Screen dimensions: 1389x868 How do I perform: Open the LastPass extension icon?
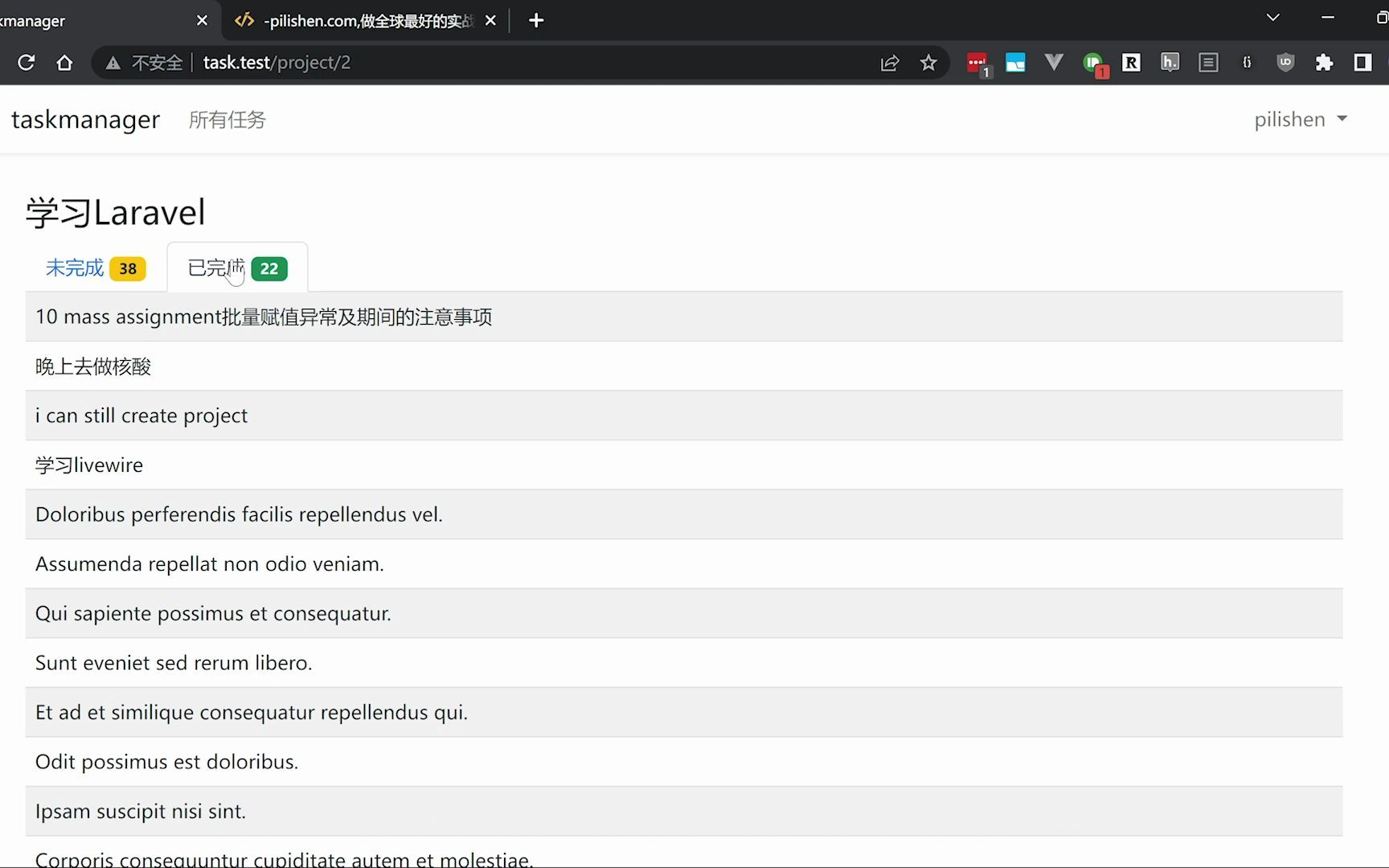[x=978, y=63]
